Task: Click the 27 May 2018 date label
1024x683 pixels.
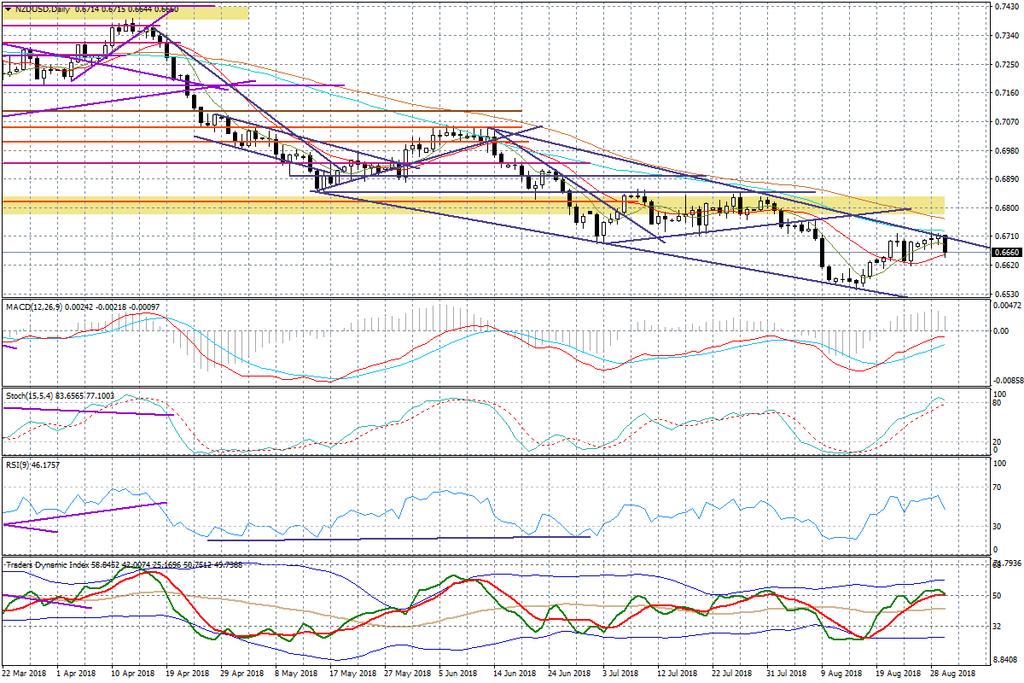Action: [408, 673]
